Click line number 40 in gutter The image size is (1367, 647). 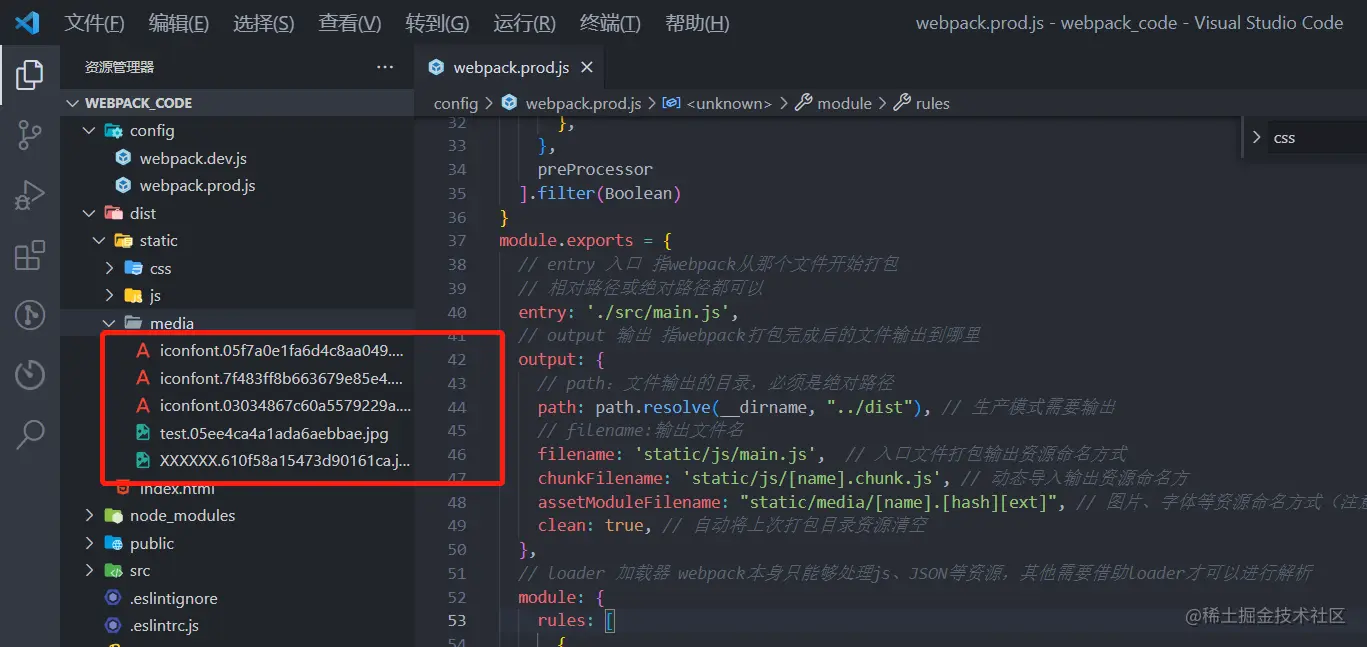[x=457, y=312]
